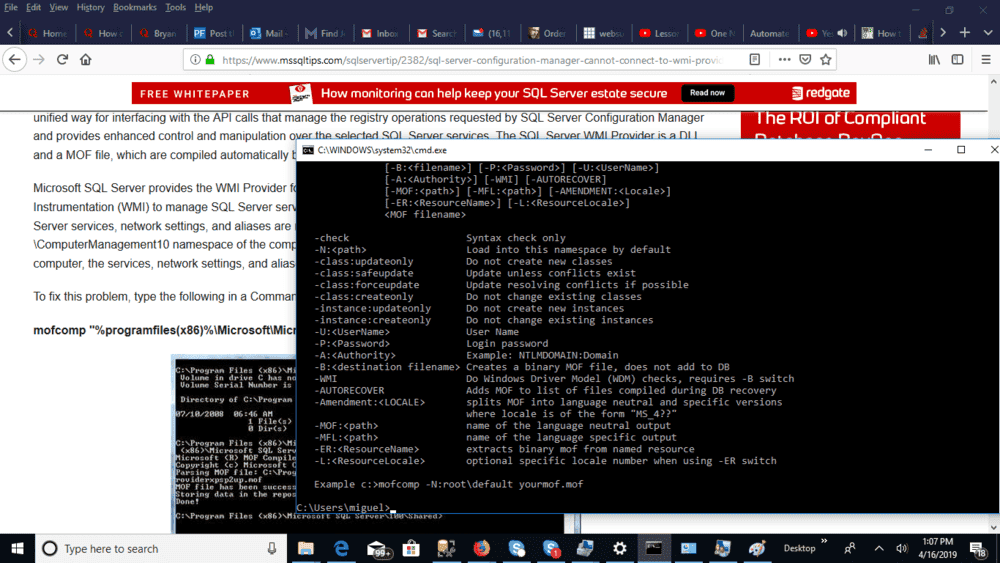Open new tab with plus button
The height and width of the screenshot is (563, 1000).
tap(964, 33)
